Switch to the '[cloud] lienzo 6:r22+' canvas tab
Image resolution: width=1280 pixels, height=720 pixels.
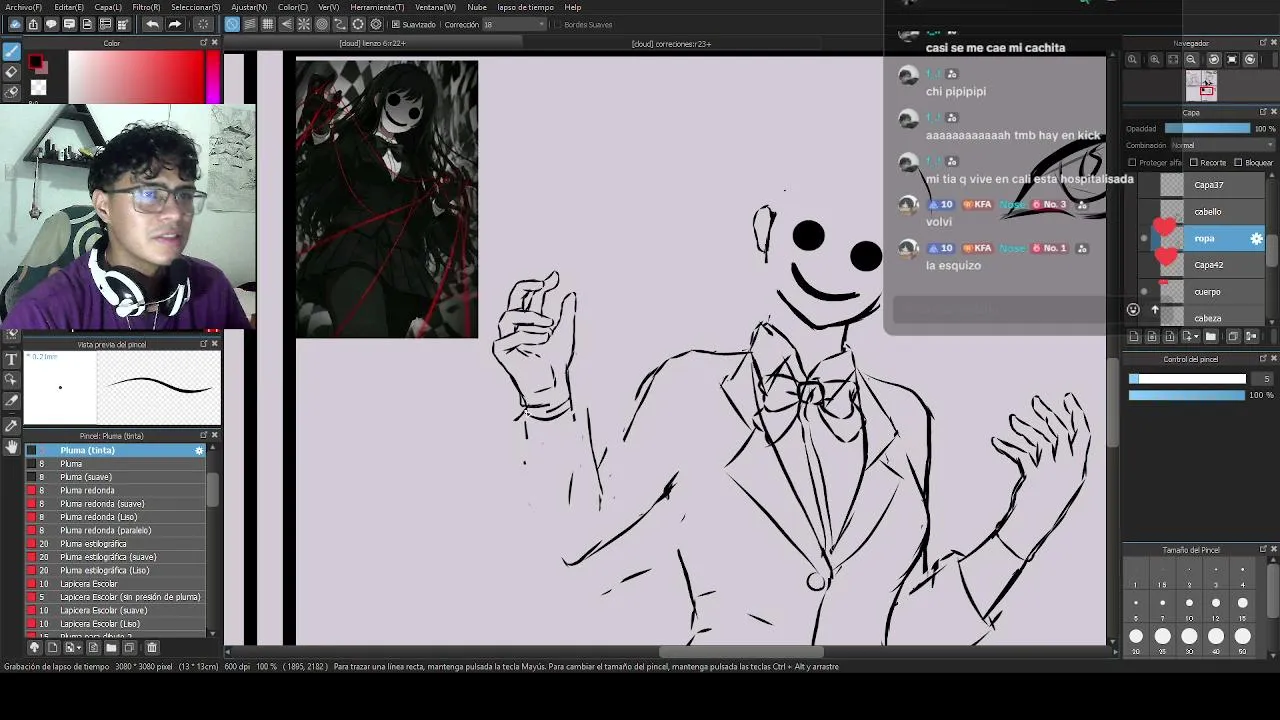[x=373, y=44]
